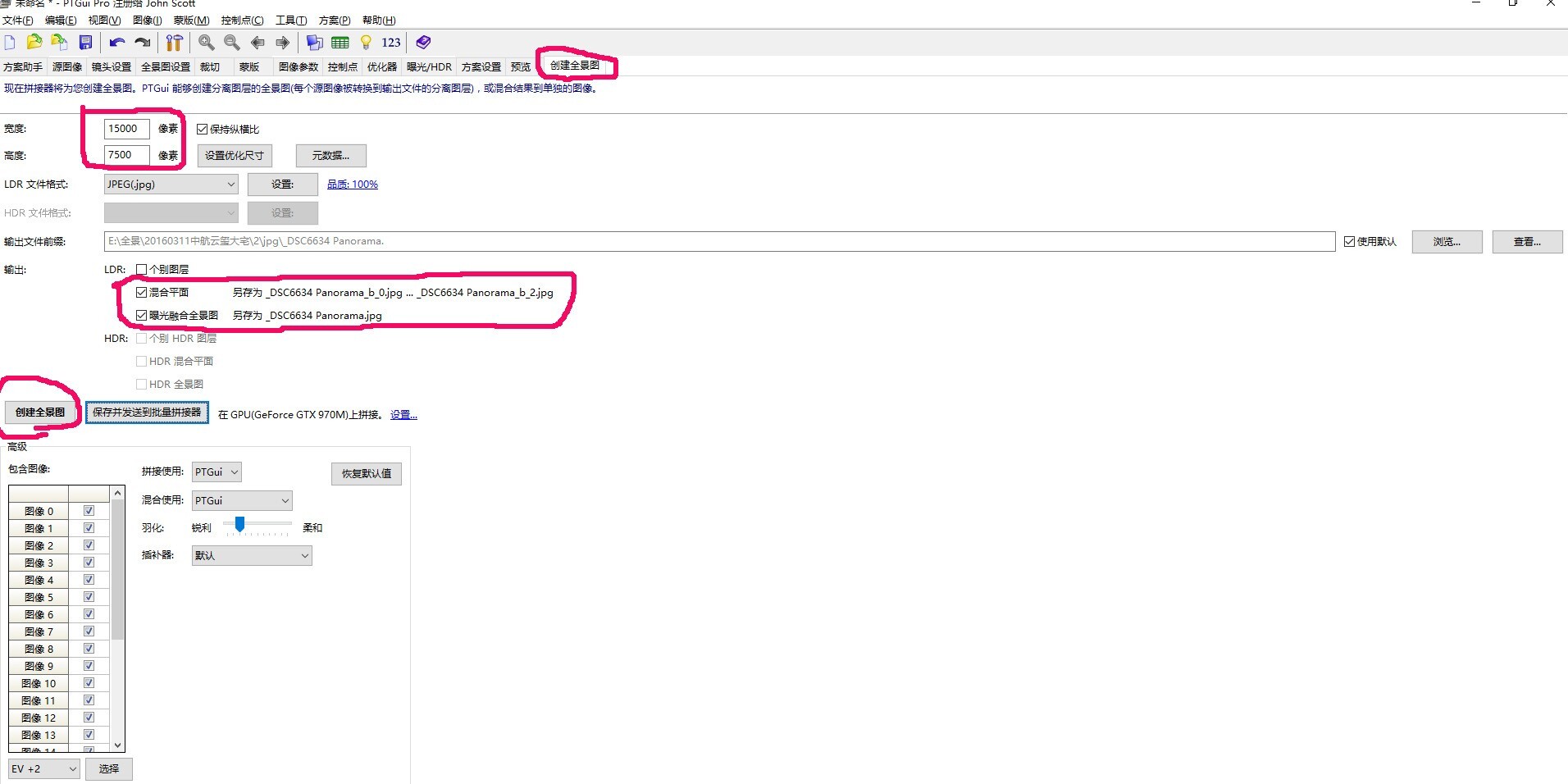Open the EV +2 dropdown
The width and height of the screenshot is (1568, 784).
click(44, 769)
